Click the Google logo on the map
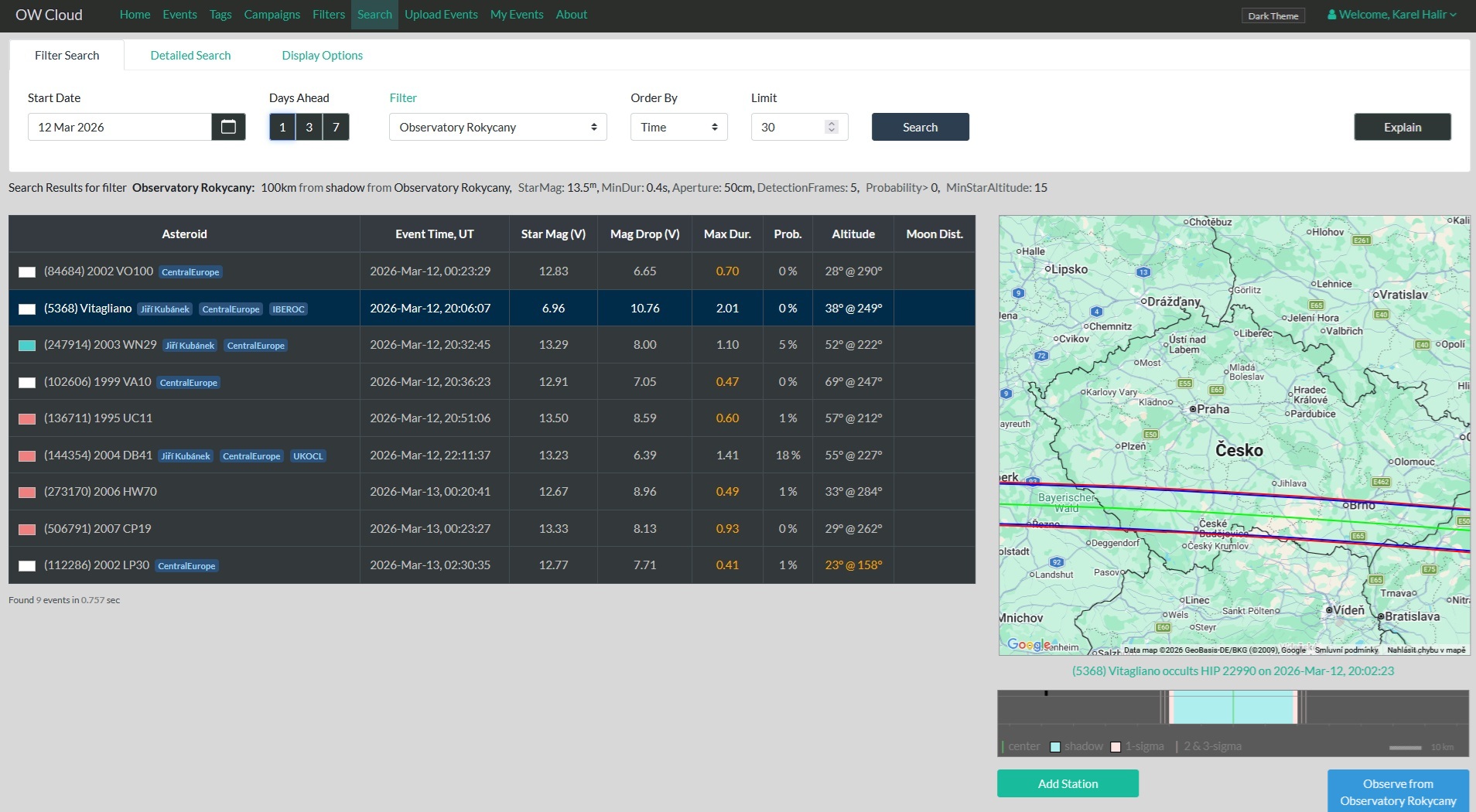The width and height of the screenshot is (1476, 812). 1028,644
